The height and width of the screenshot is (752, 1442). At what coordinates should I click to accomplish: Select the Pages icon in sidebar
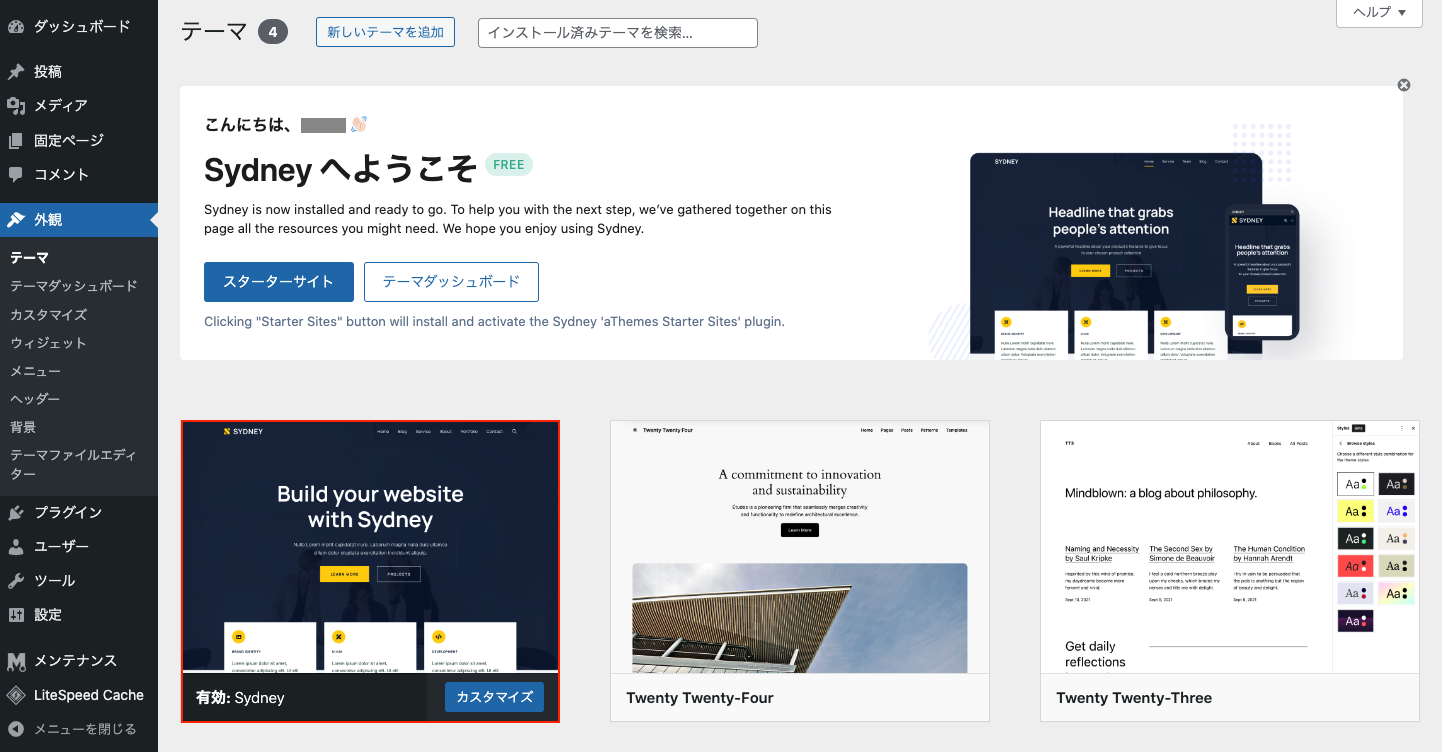pyautogui.click(x=16, y=141)
